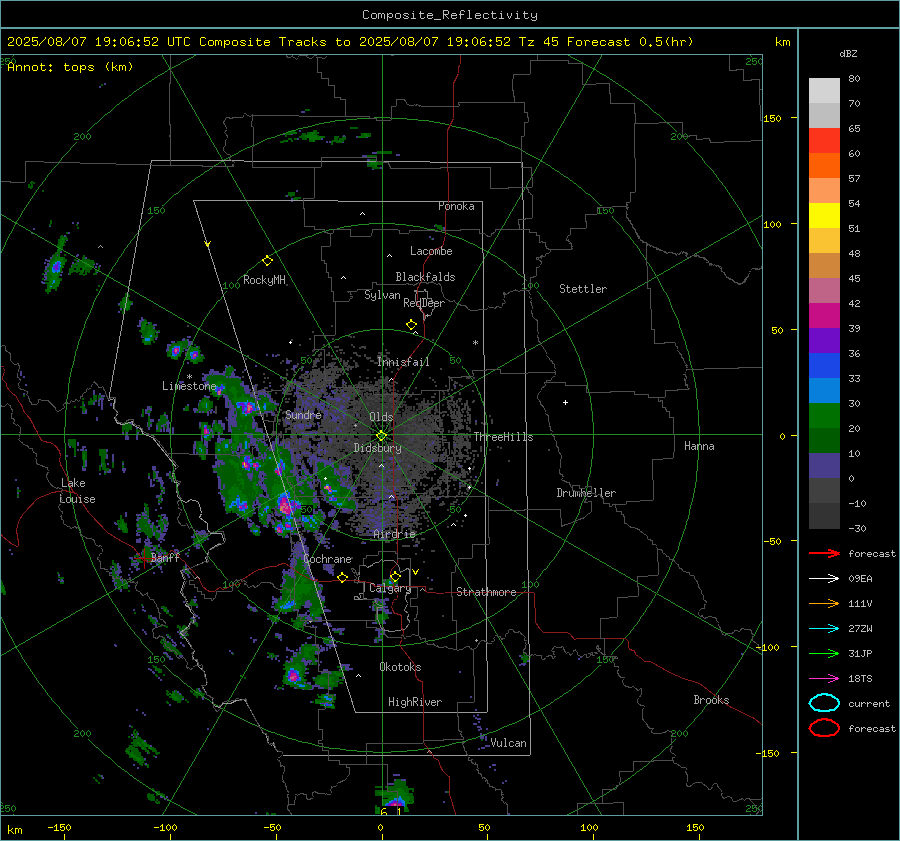Pick the light gray swatch beside 80 dBZ
The image size is (900, 841).
824,91
